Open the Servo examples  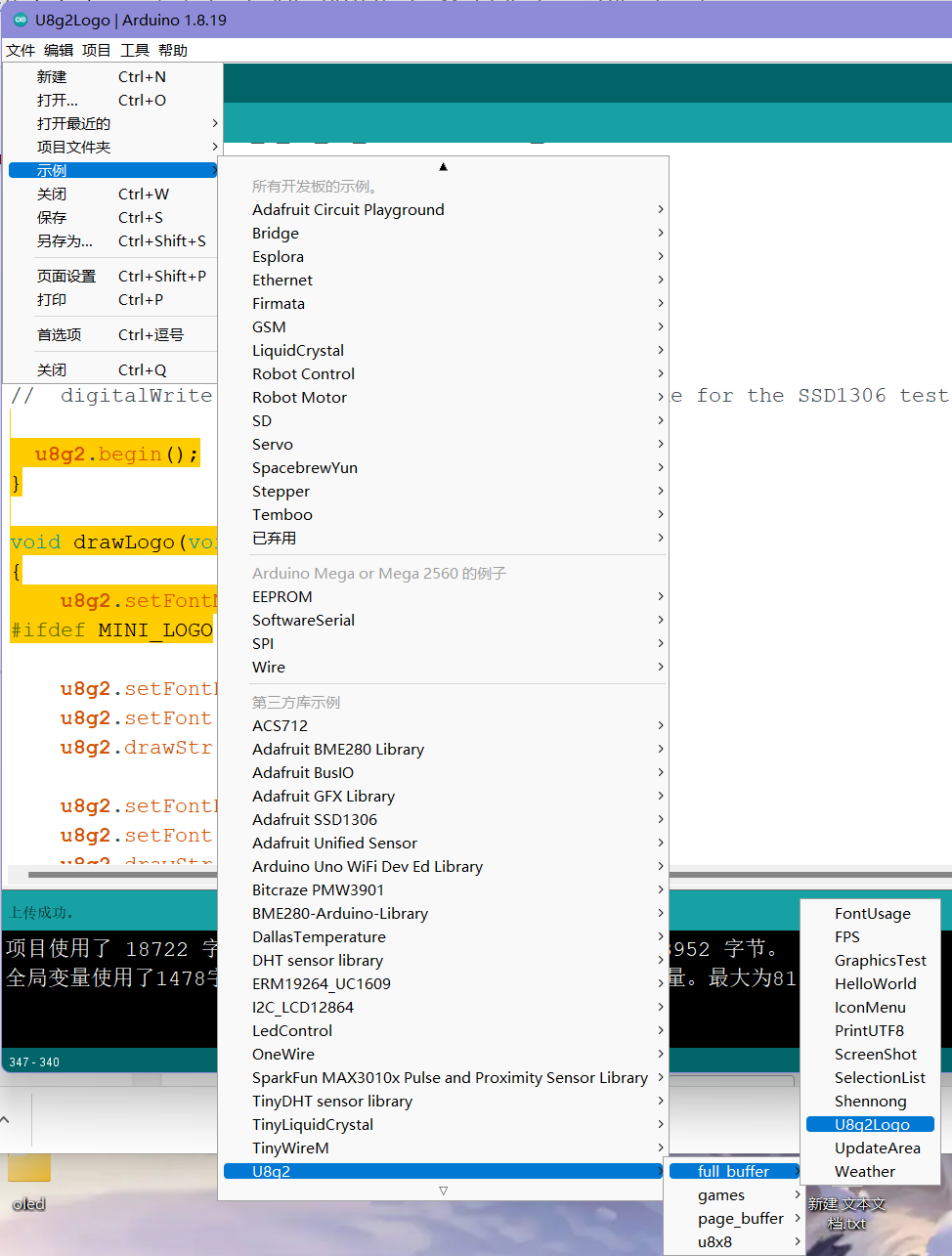pos(444,444)
